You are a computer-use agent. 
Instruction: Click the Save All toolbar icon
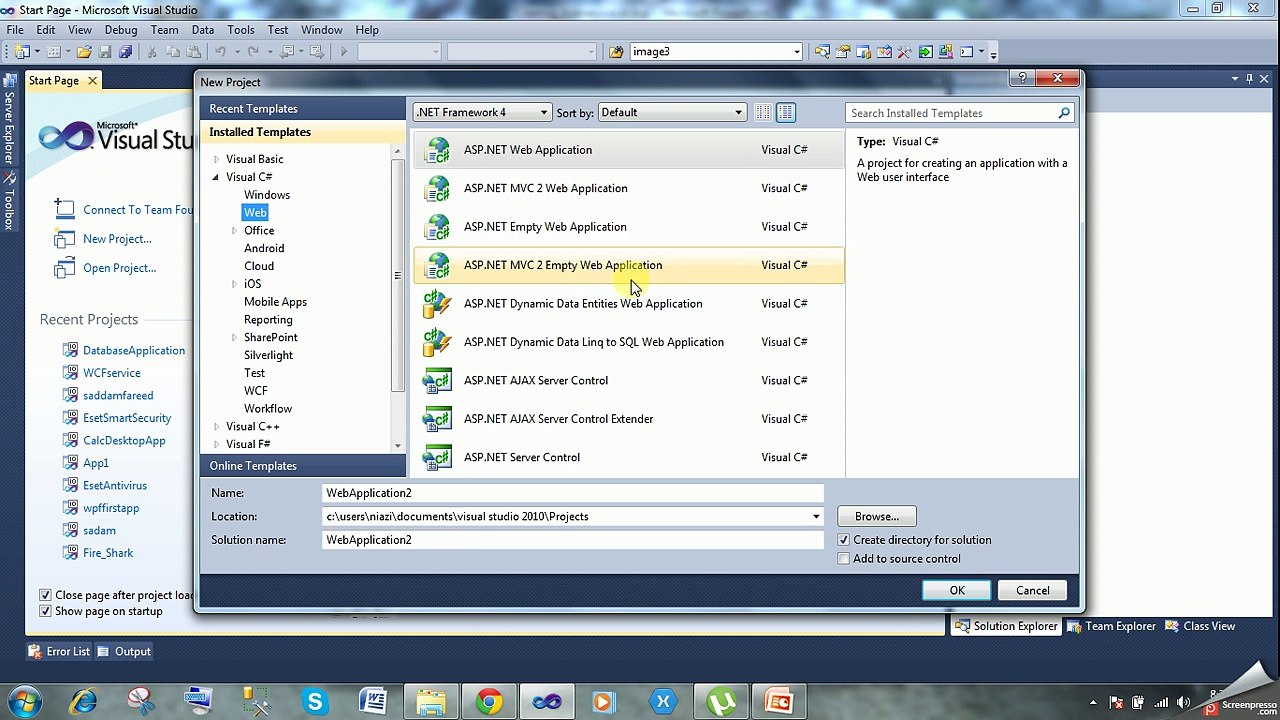(125, 52)
